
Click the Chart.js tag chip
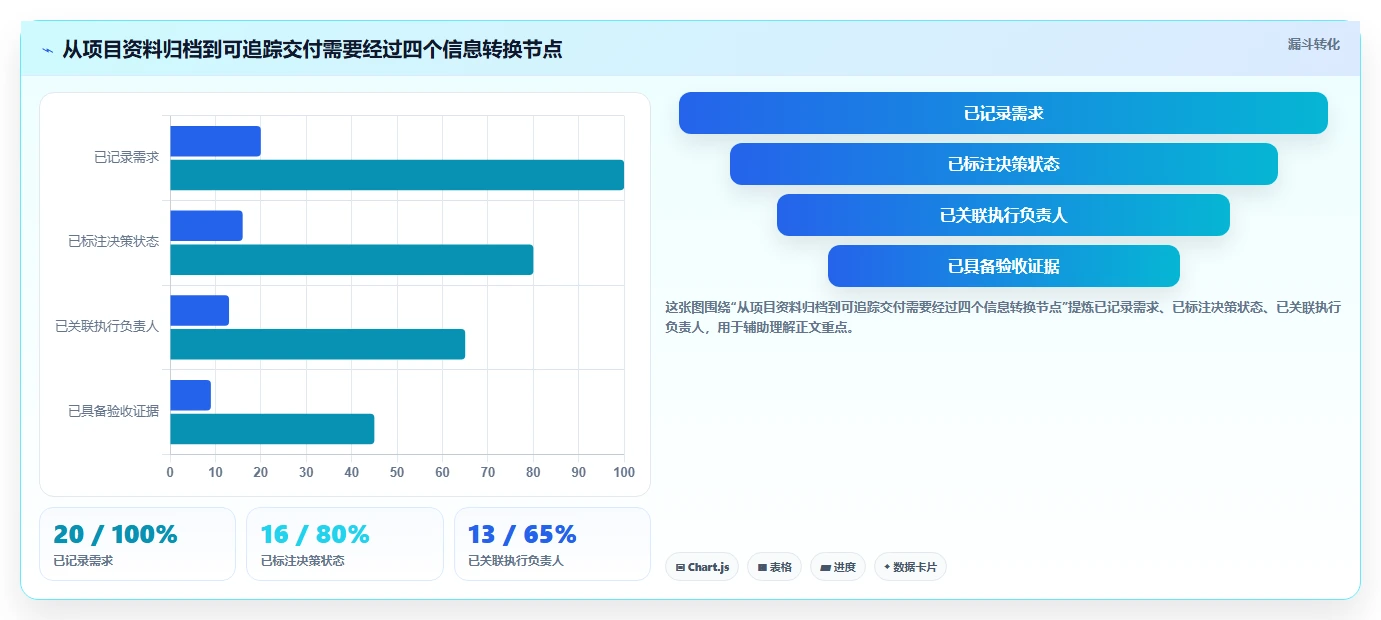coord(702,567)
